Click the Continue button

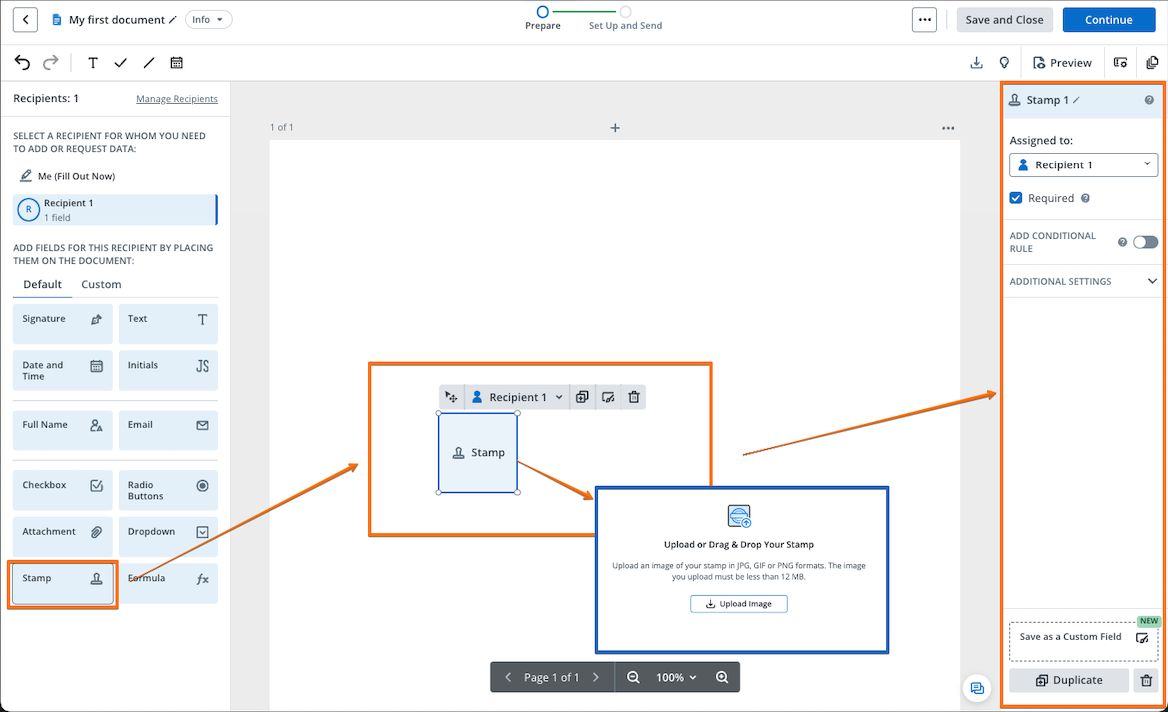coord(1108,20)
